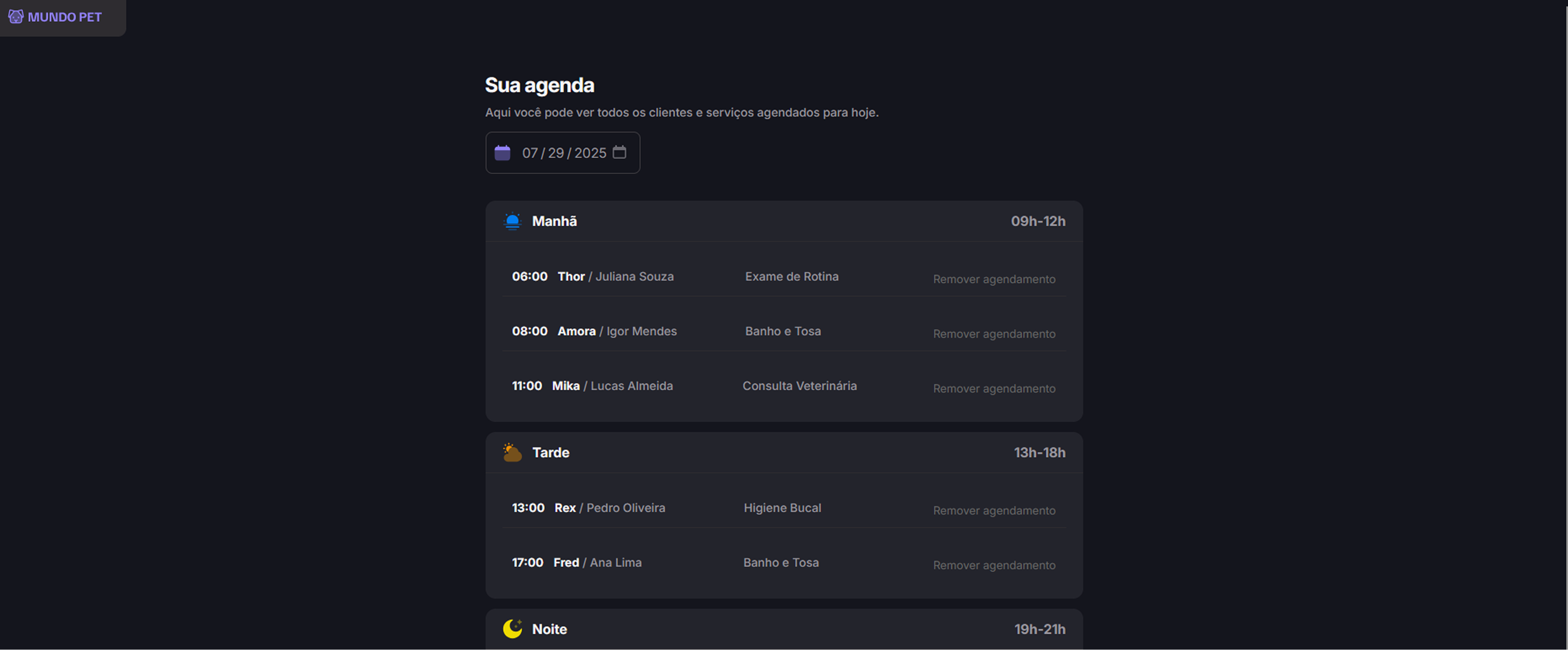Remove Fred's 17:00 appointment
The image size is (1568, 650).
click(994, 565)
